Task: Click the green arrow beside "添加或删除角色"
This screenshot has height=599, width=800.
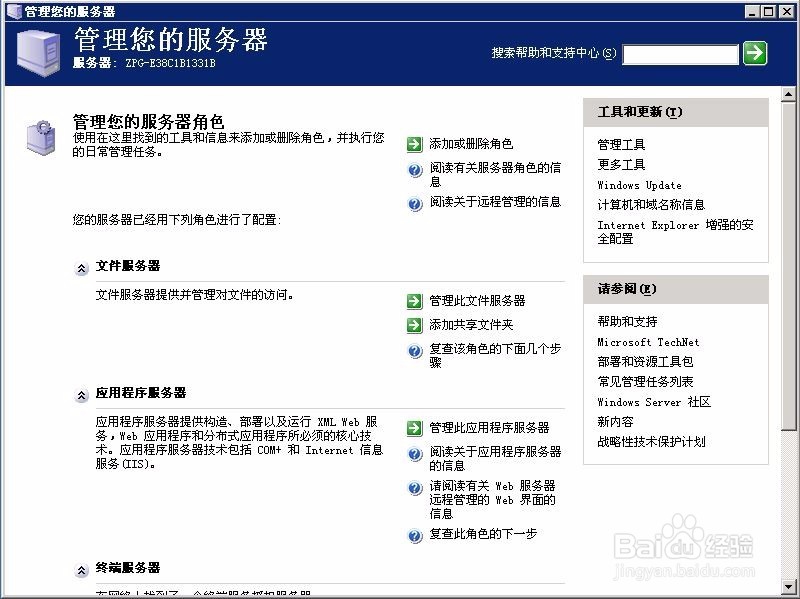Action: click(x=414, y=144)
